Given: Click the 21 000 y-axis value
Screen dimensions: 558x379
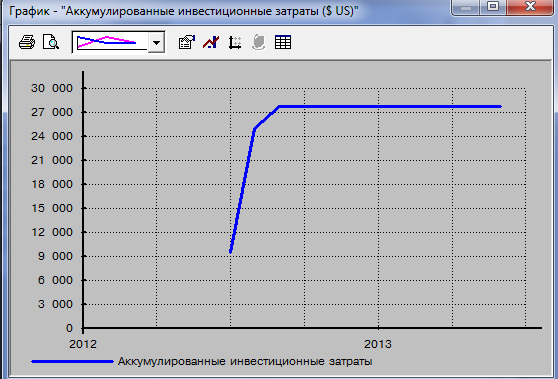Looking at the screenshot, I should [52, 160].
